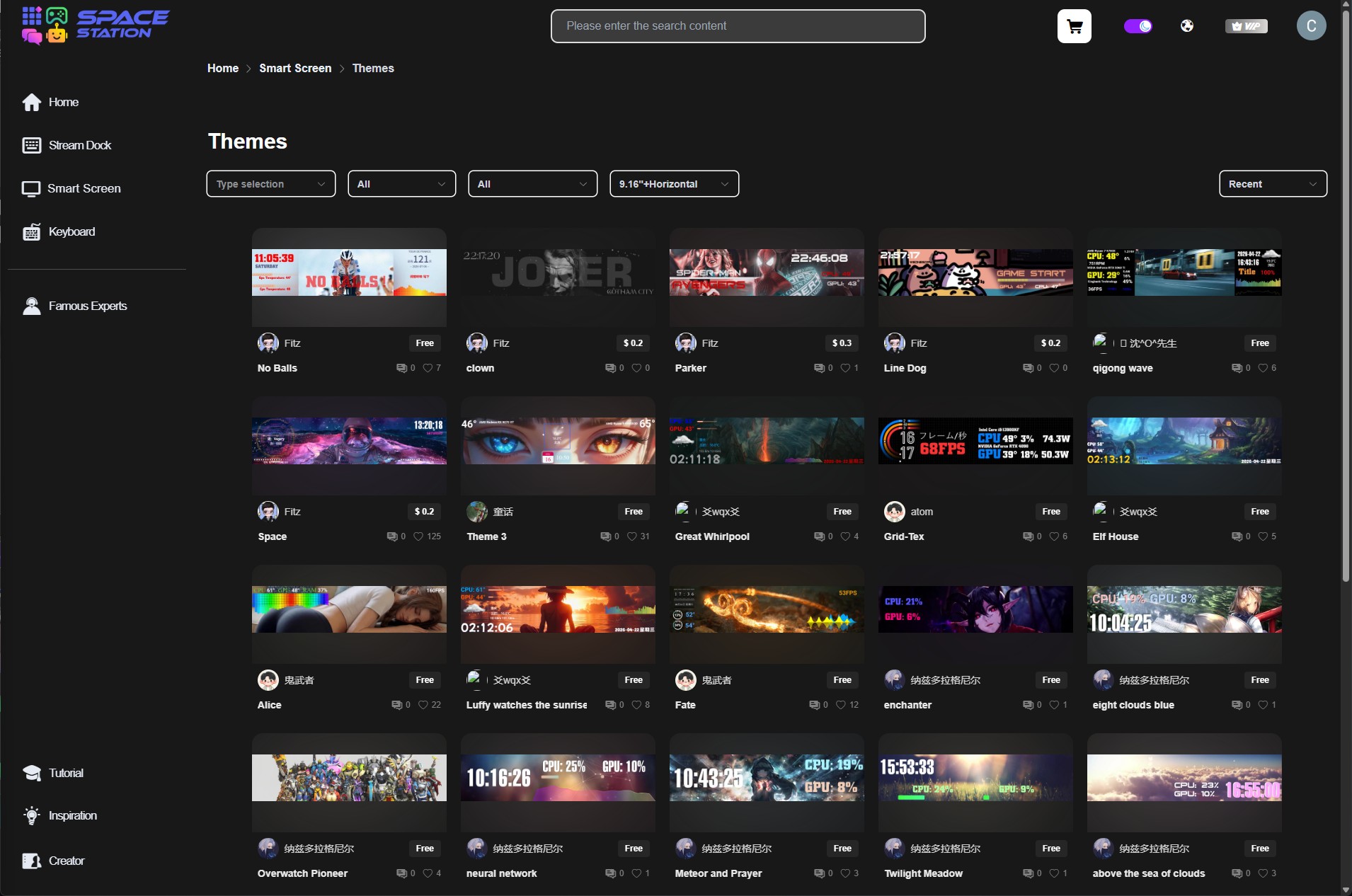Click the Famous Experts person icon

coord(32,306)
